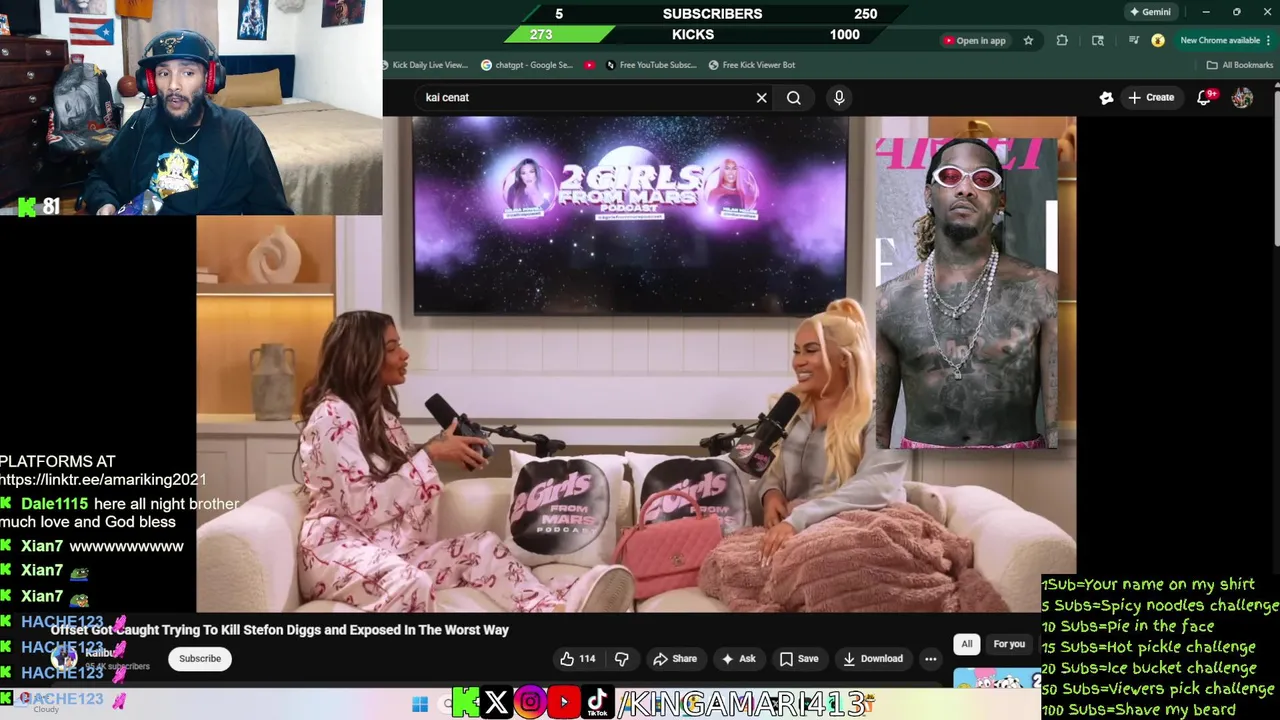Click the linktr.ee/amariking2021 URL text
Viewport: 1280px width, 720px height.
click(103, 480)
